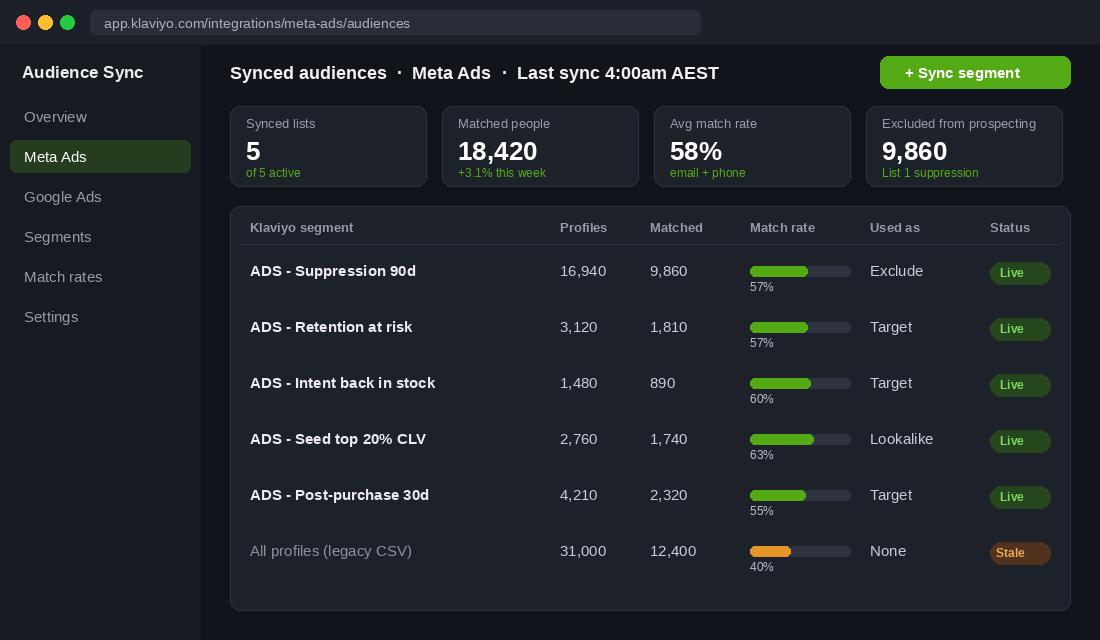
Task: Click the List 1 suppression text
Action: tap(930, 173)
